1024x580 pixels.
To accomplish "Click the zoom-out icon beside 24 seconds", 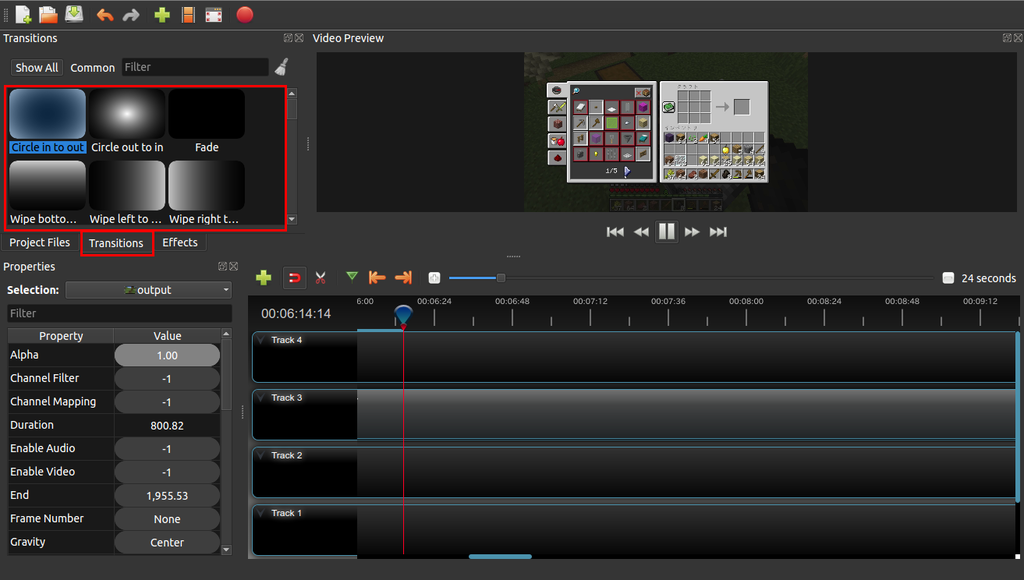I will click(948, 278).
